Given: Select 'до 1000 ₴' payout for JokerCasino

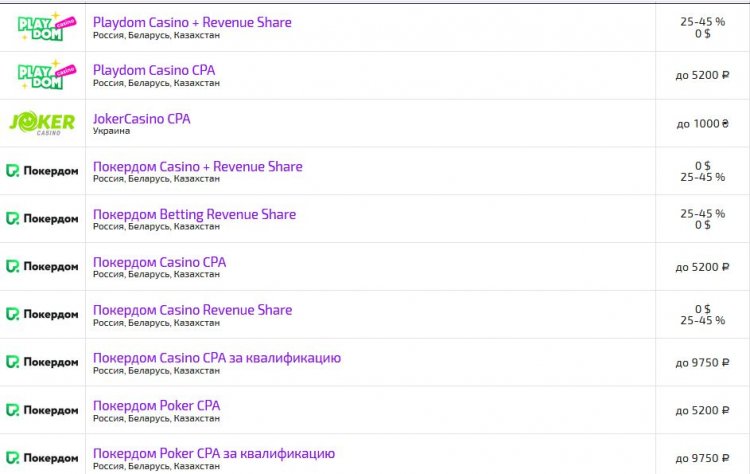Looking at the screenshot, I should (x=702, y=124).
